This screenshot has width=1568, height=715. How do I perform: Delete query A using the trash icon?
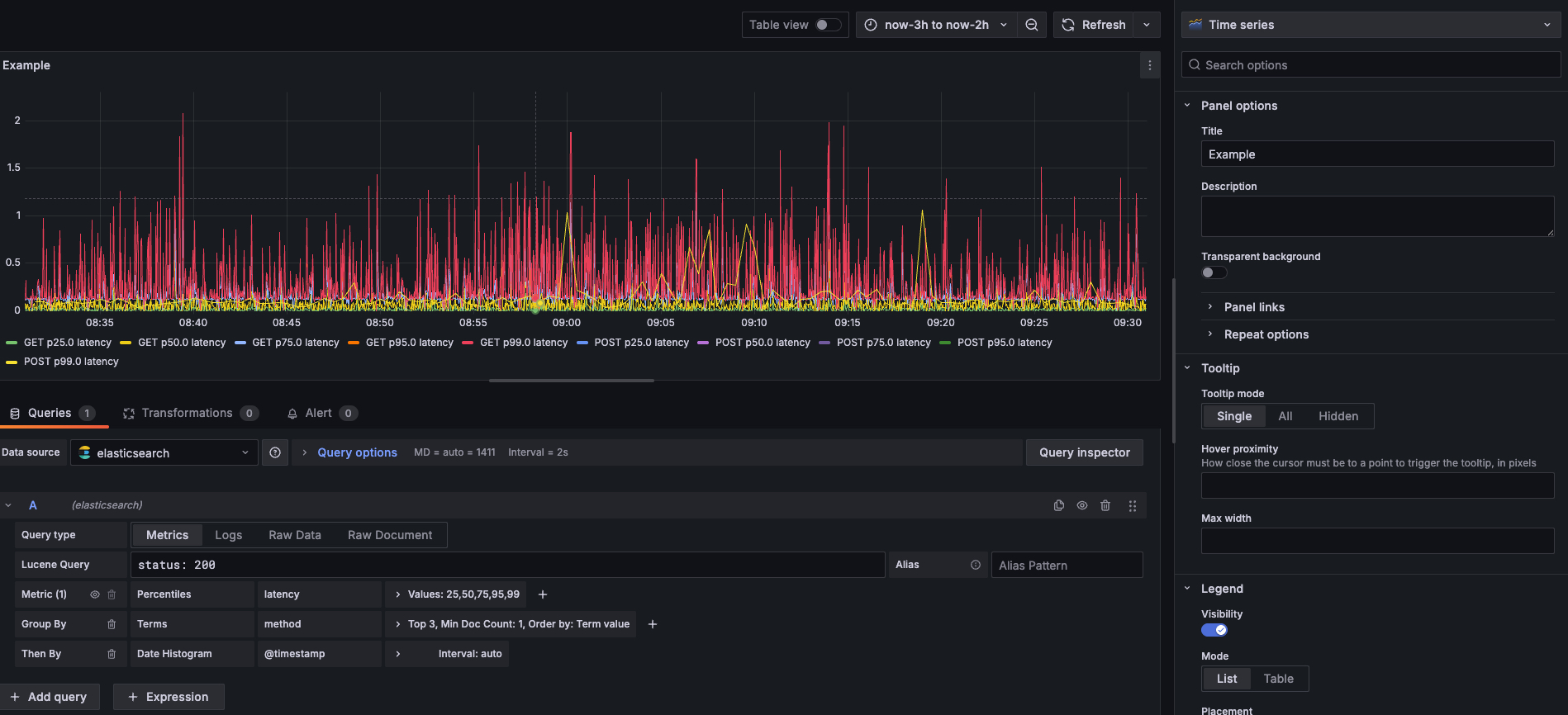click(x=1105, y=505)
